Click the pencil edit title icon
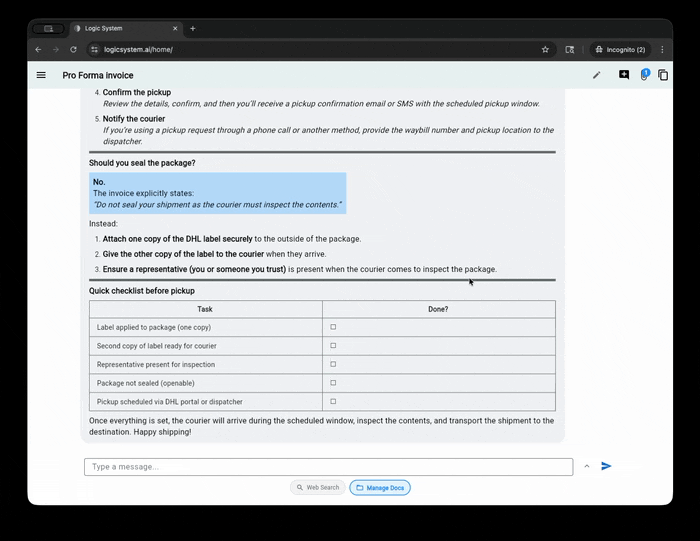 tap(597, 75)
